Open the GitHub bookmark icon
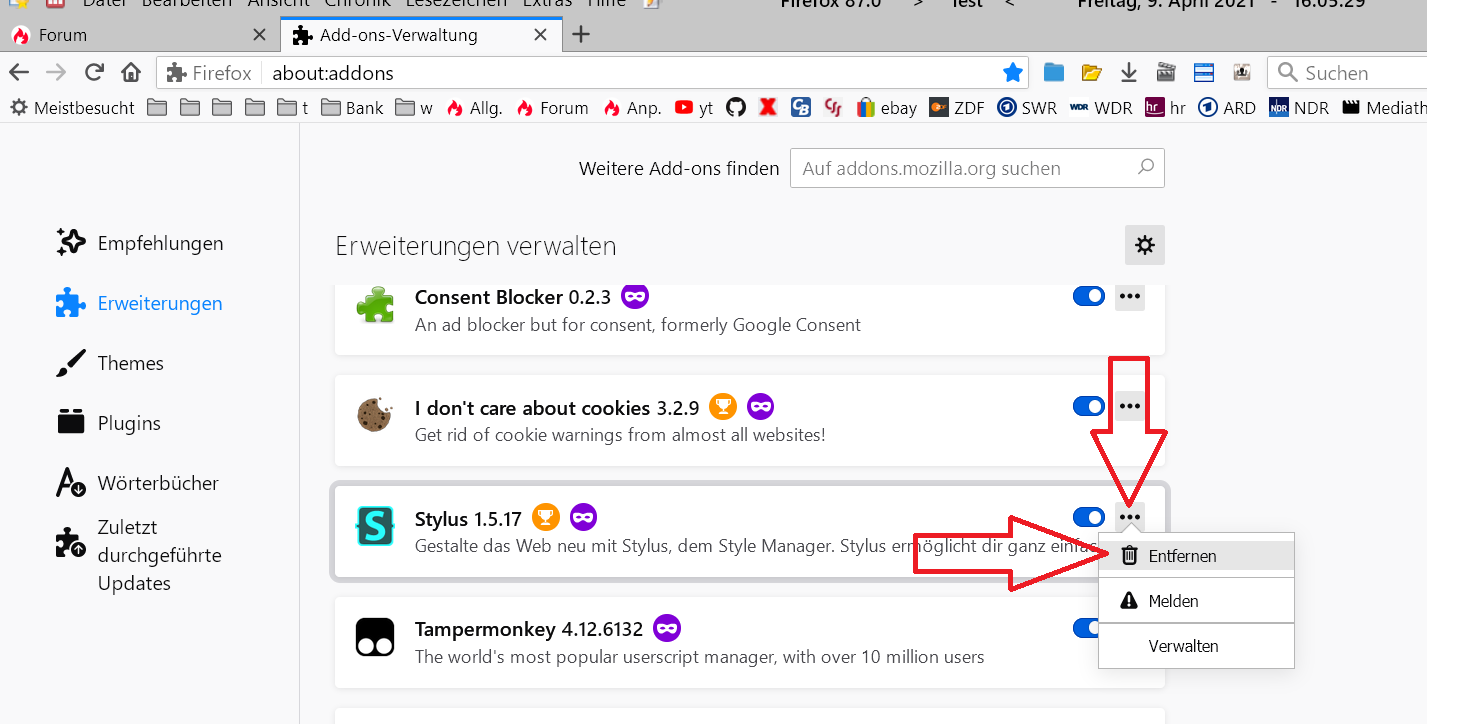 point(736,107)
